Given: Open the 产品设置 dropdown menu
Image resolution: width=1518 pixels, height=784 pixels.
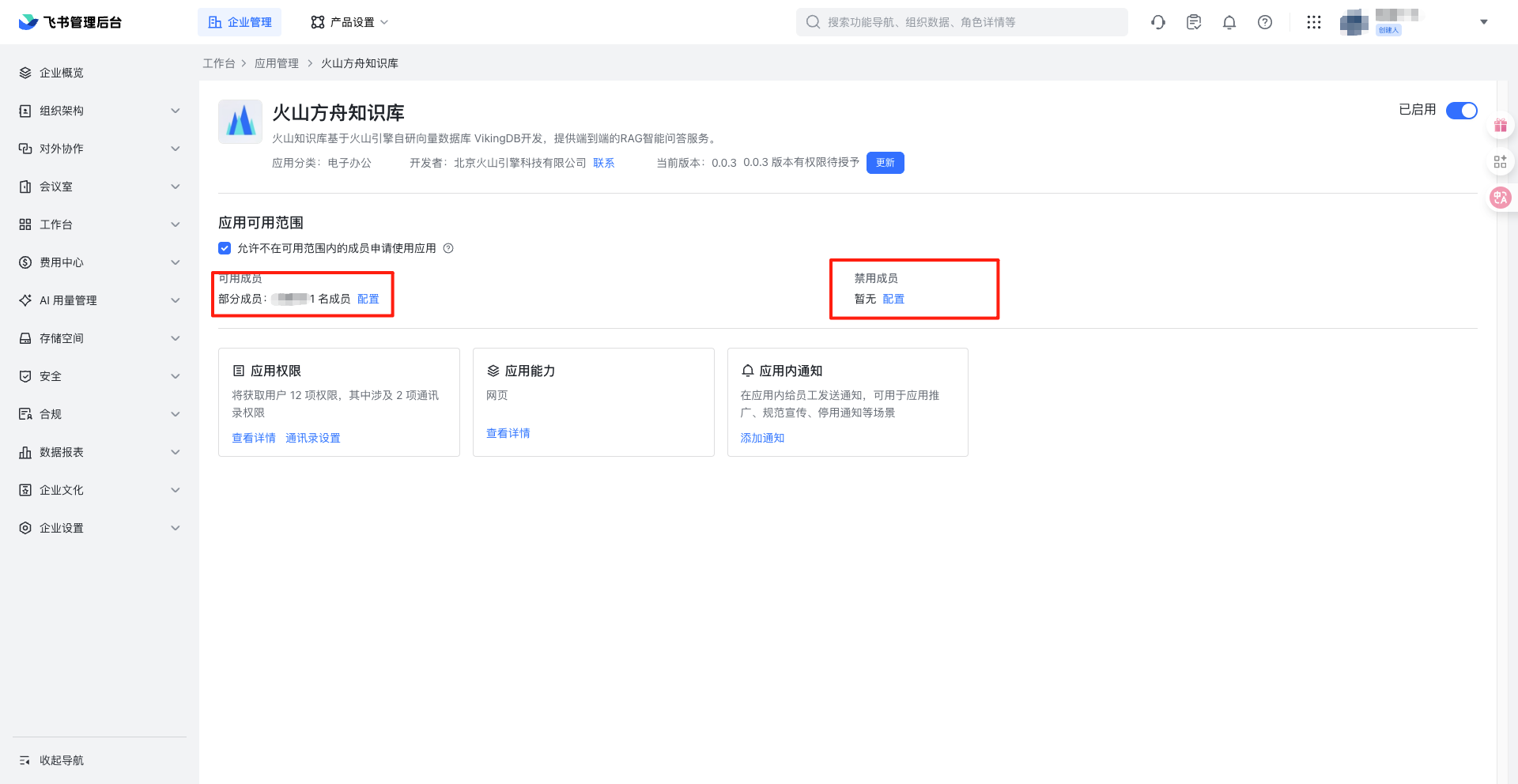Looking at the screenshot, I should coord(349,22).
